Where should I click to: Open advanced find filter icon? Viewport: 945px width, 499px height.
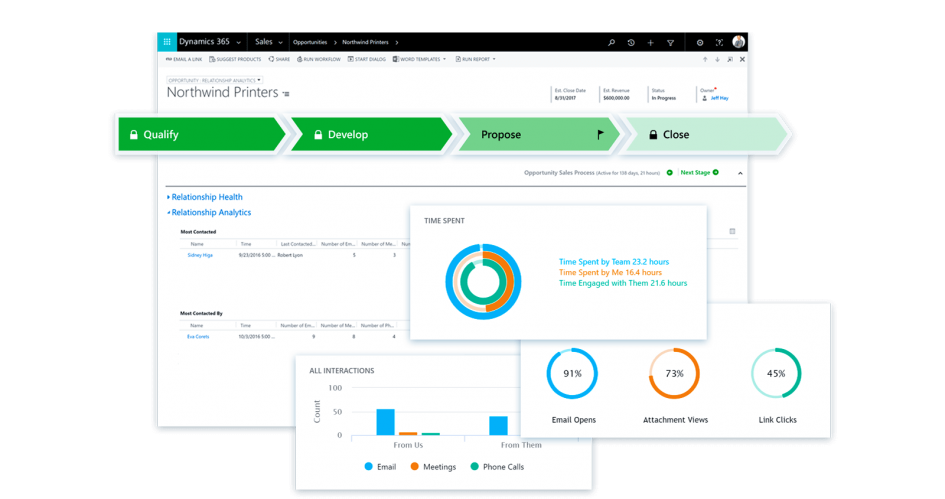pyautogui.click(x=670, y=43)
